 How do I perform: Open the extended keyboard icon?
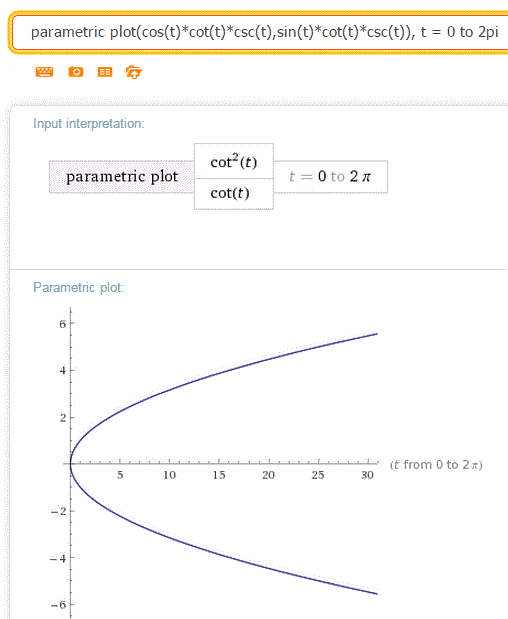pyautogui.click(x=44, y=72)
